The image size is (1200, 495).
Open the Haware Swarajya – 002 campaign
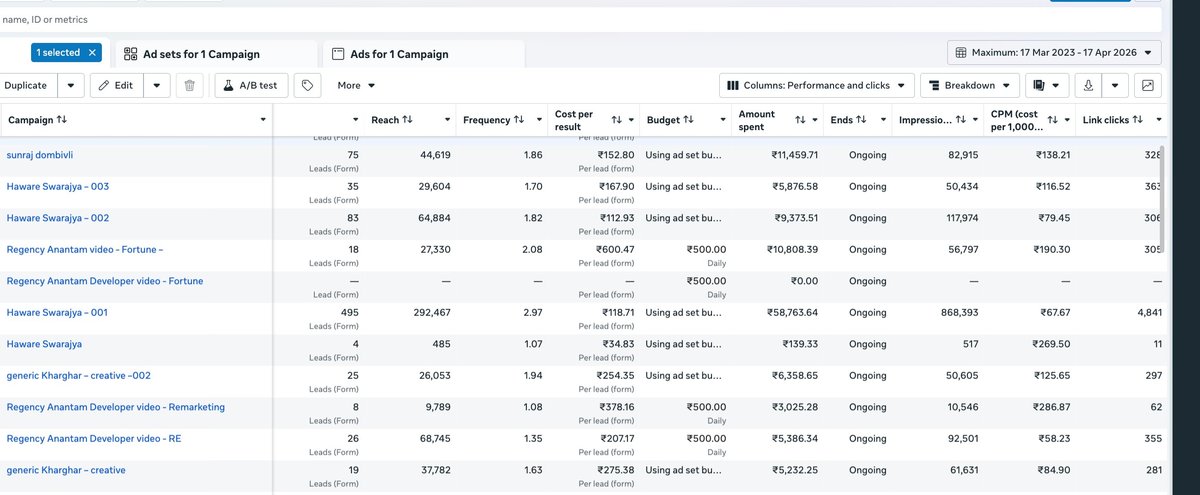click(x=58, y=218)
